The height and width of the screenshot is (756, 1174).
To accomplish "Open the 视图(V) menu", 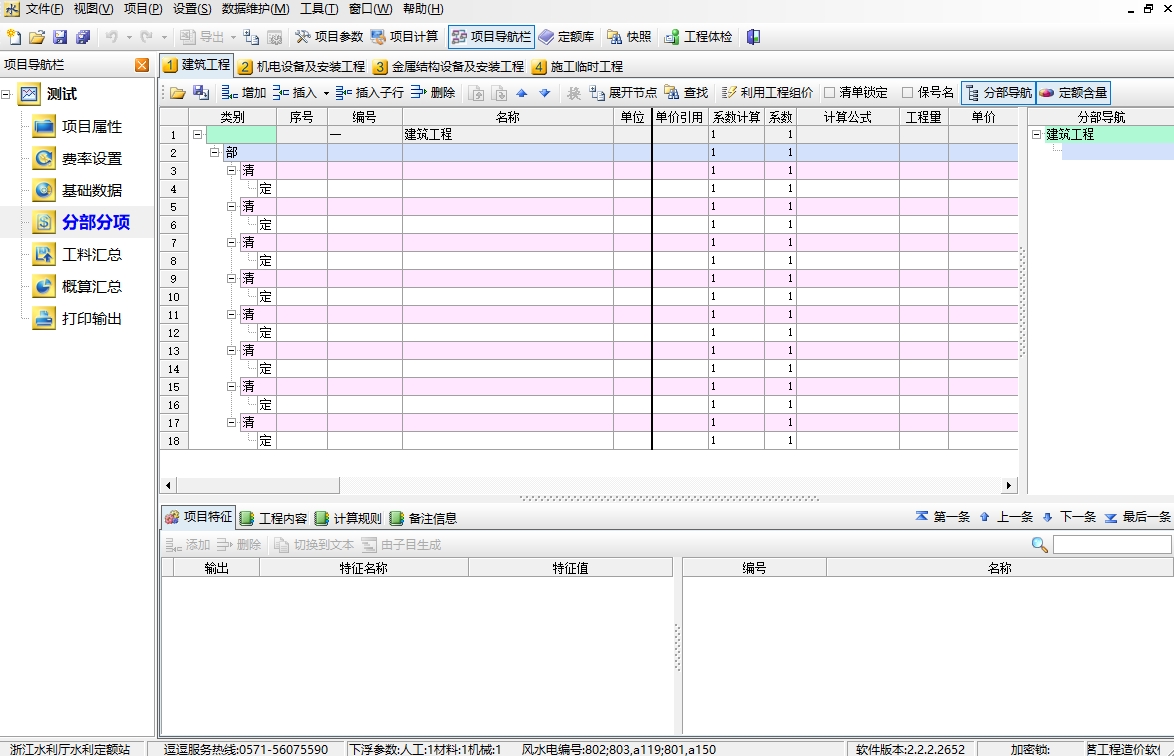I will click(x=94, y=9).
